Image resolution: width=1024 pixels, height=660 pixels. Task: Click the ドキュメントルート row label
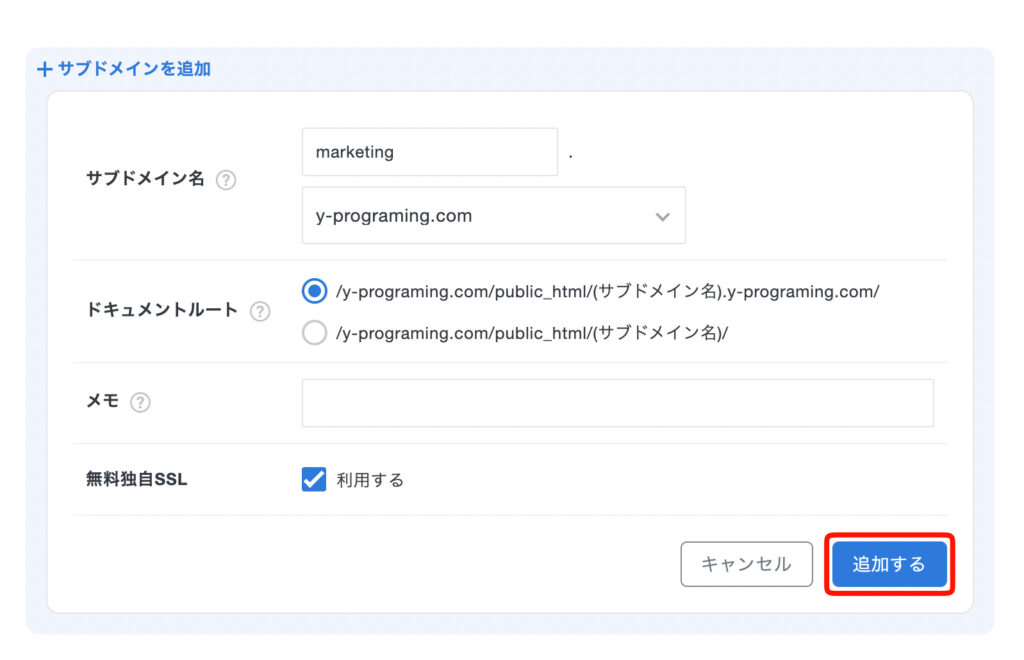tap(162, 310)
